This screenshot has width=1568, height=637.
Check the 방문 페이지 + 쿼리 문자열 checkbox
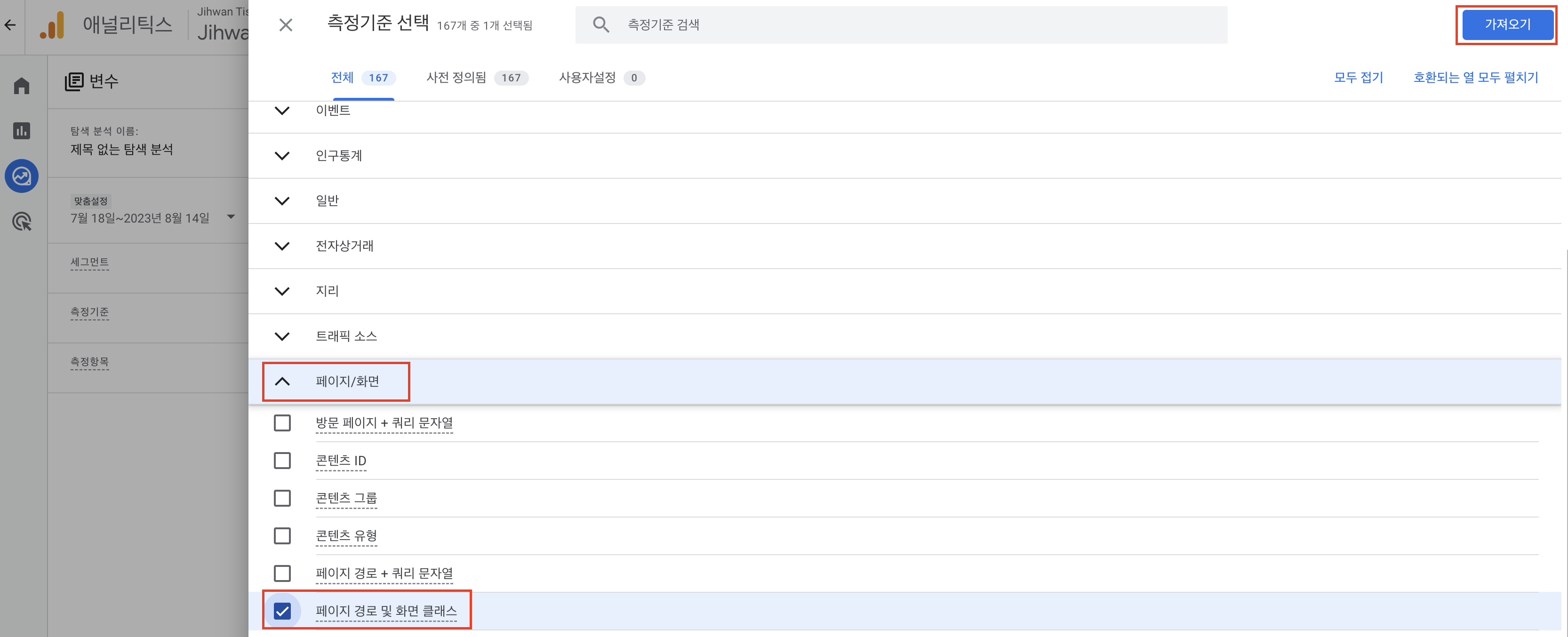282,423
